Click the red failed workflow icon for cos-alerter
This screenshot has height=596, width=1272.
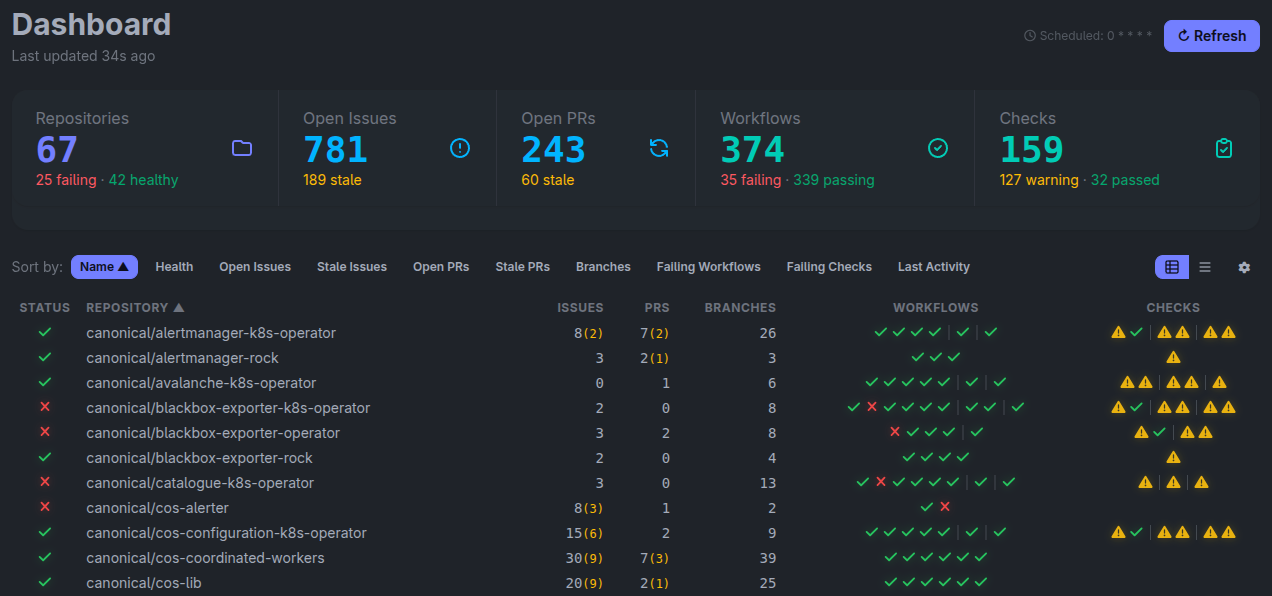[945, 508]
